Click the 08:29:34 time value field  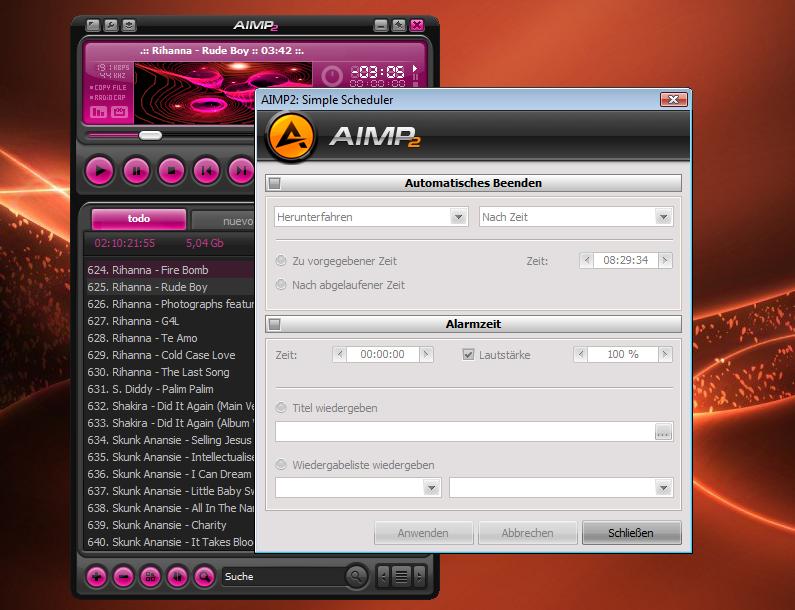(x=626, y=261)
